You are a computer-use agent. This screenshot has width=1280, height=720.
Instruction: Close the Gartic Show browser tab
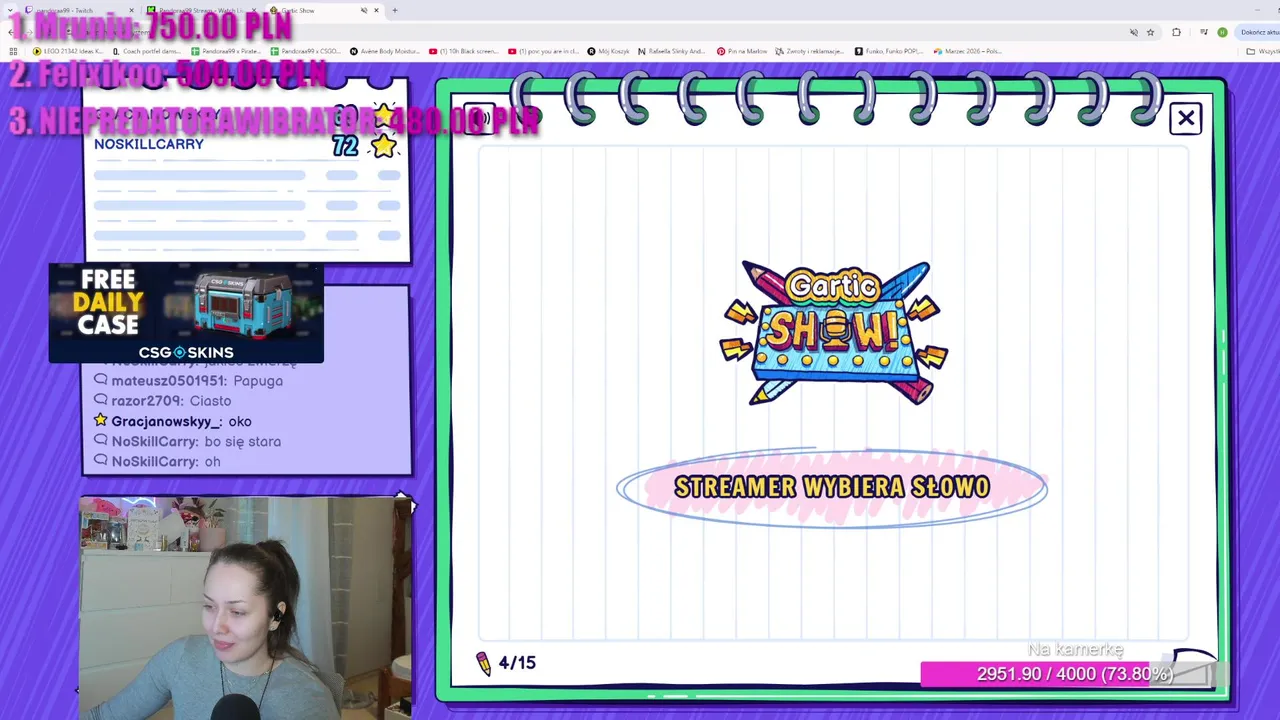point(375,10)
